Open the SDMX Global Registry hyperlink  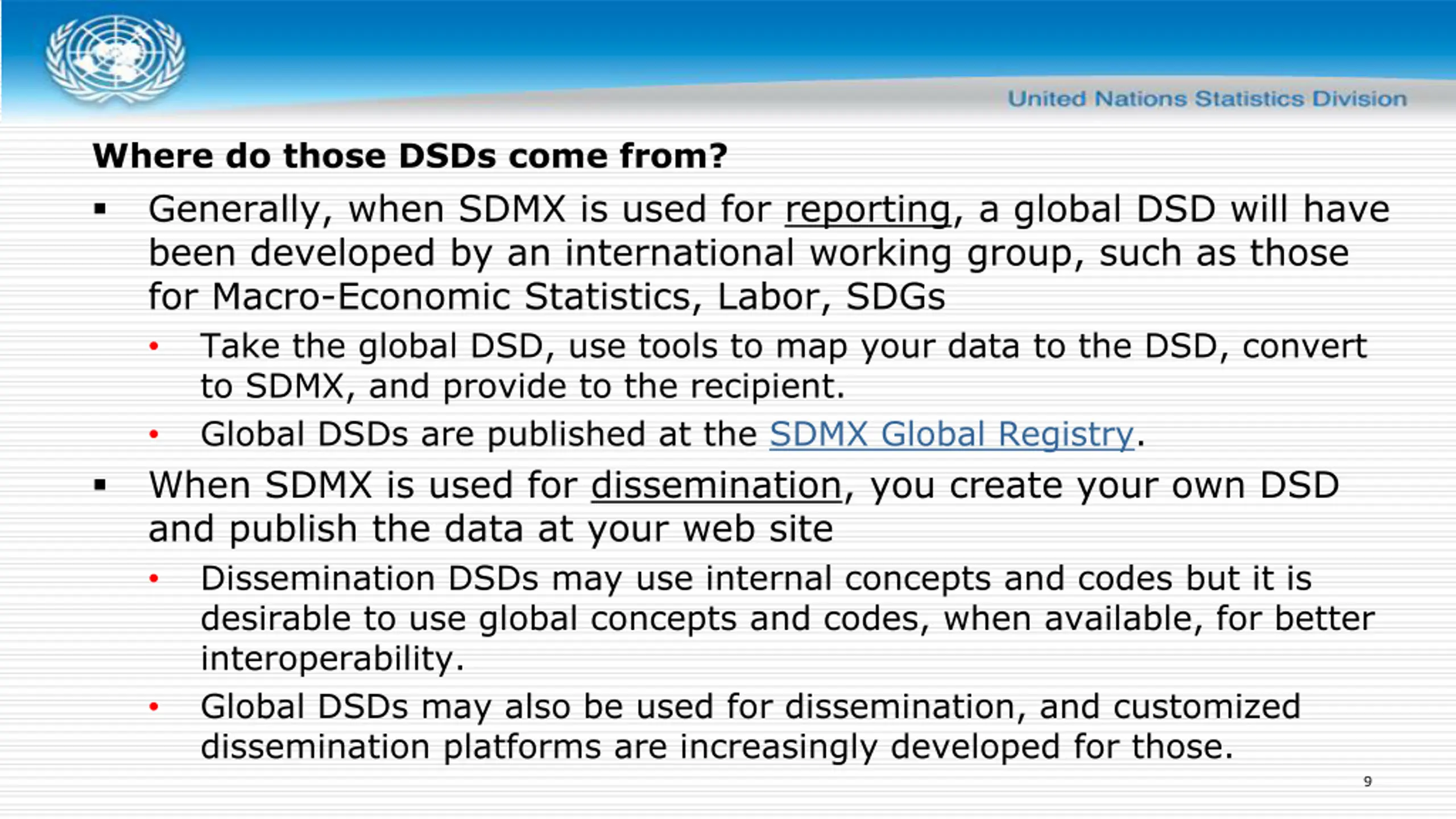(x=952, y=435)
